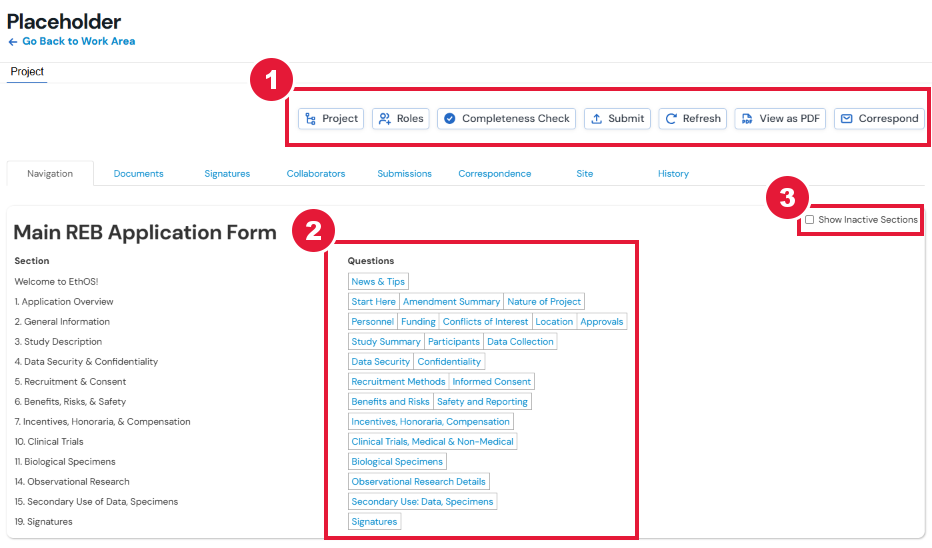Open the Site tab
932x548 pixels.
(584, 174)
